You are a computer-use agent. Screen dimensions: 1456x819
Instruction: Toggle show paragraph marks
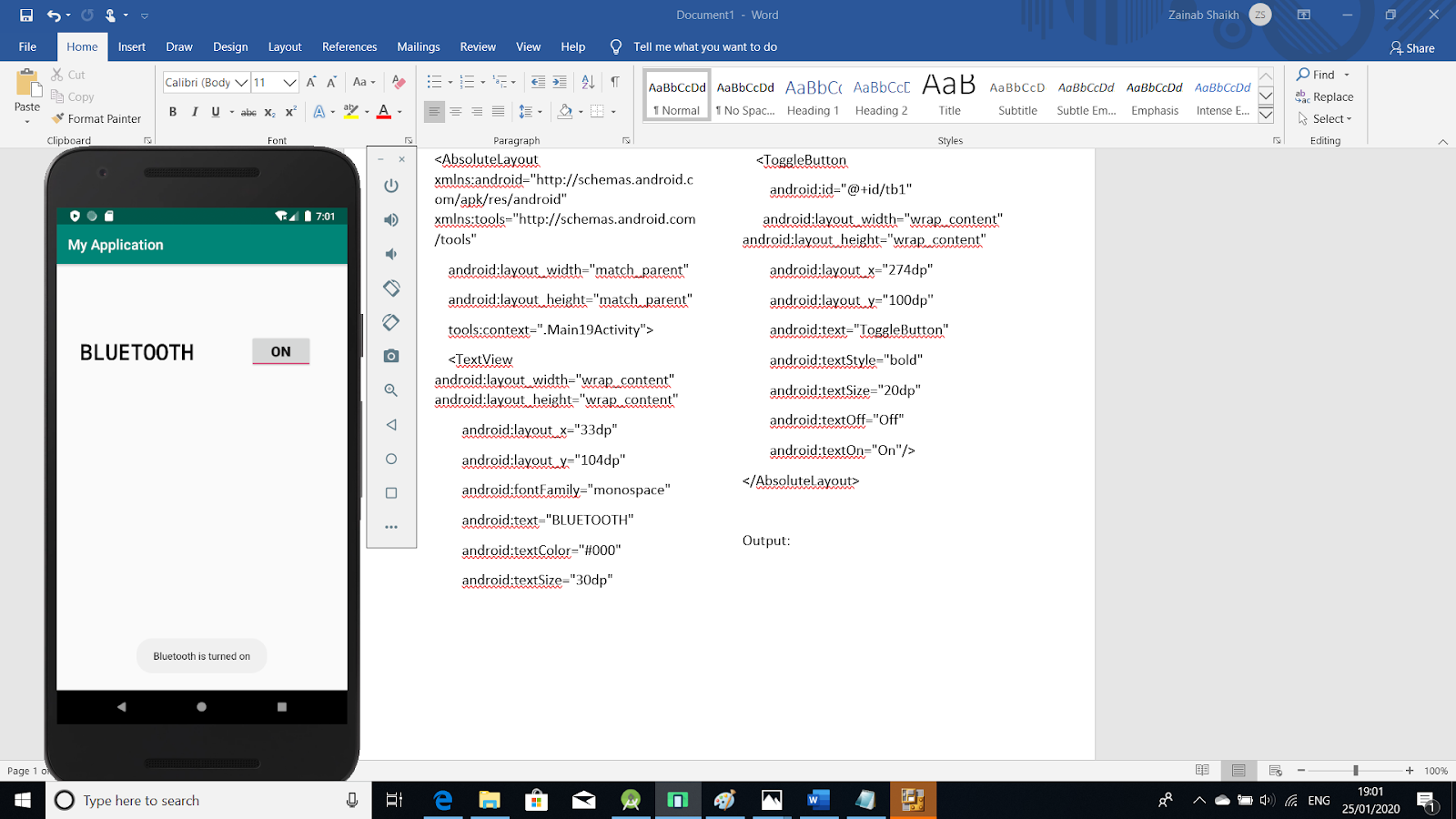click(615, 82)
